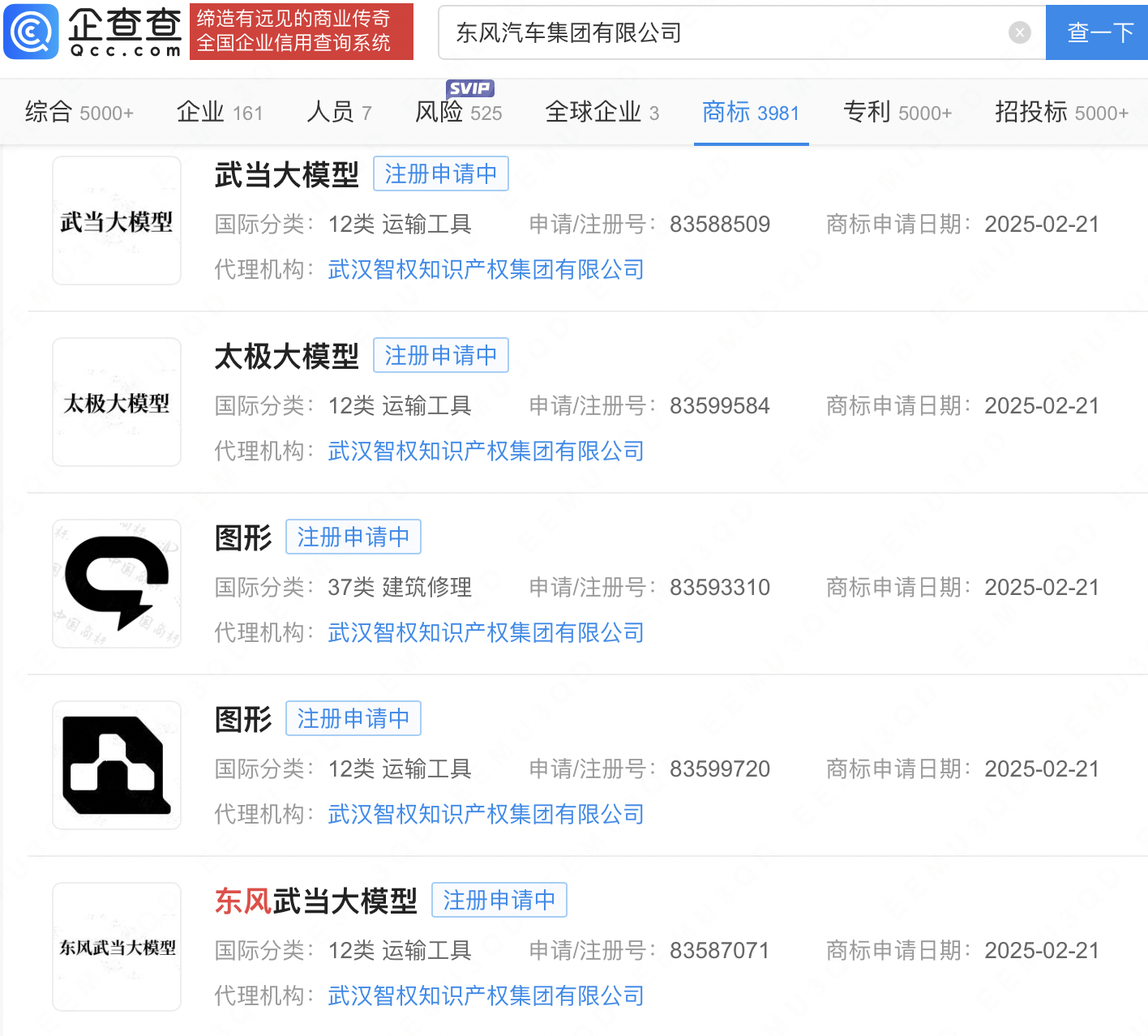The height and width of the screenshot is (1036, 1148).
Task: Open the black square logo trademark thumbnail
Action: coord(117,765)
